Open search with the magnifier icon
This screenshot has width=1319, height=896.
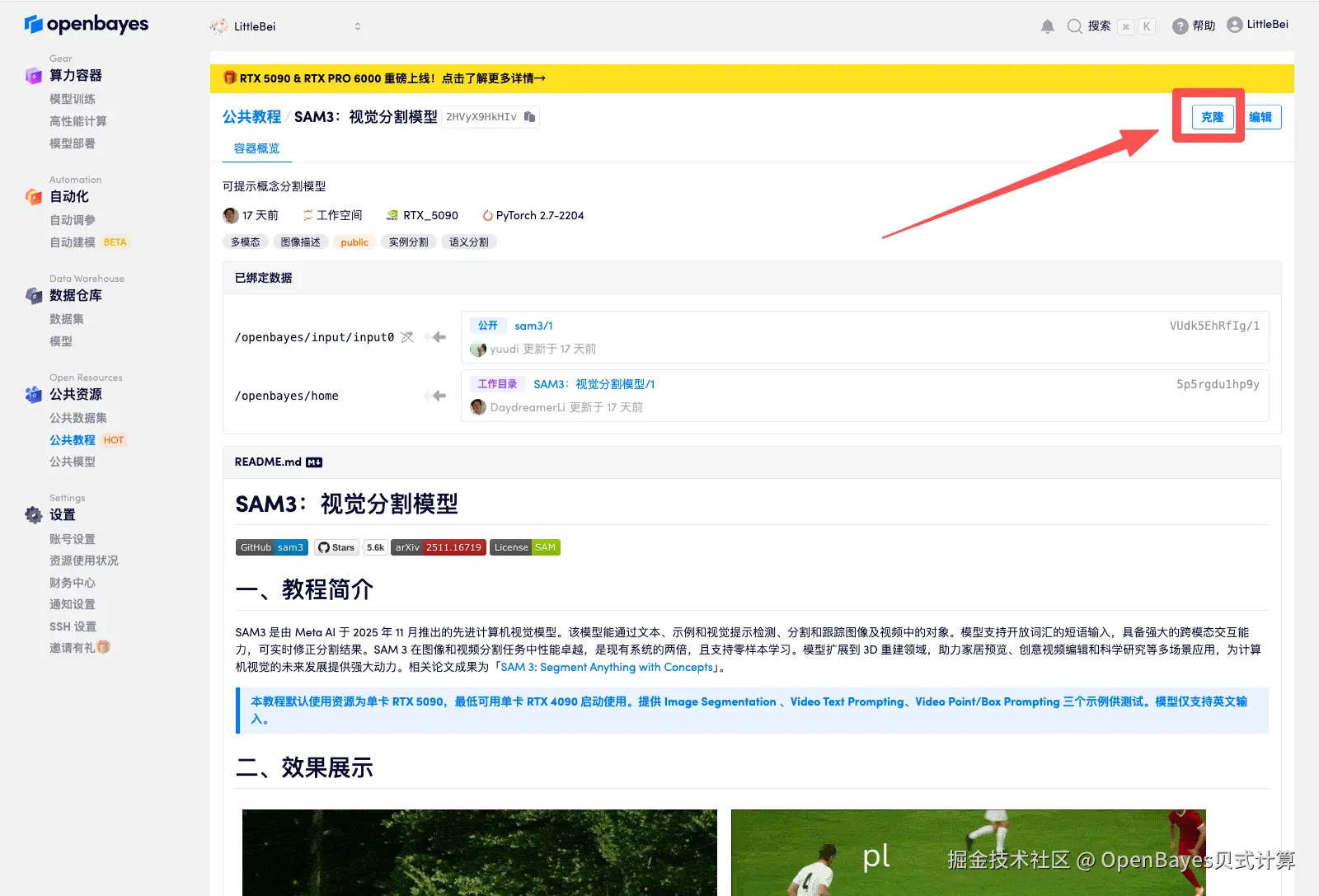click(1074, 26)
